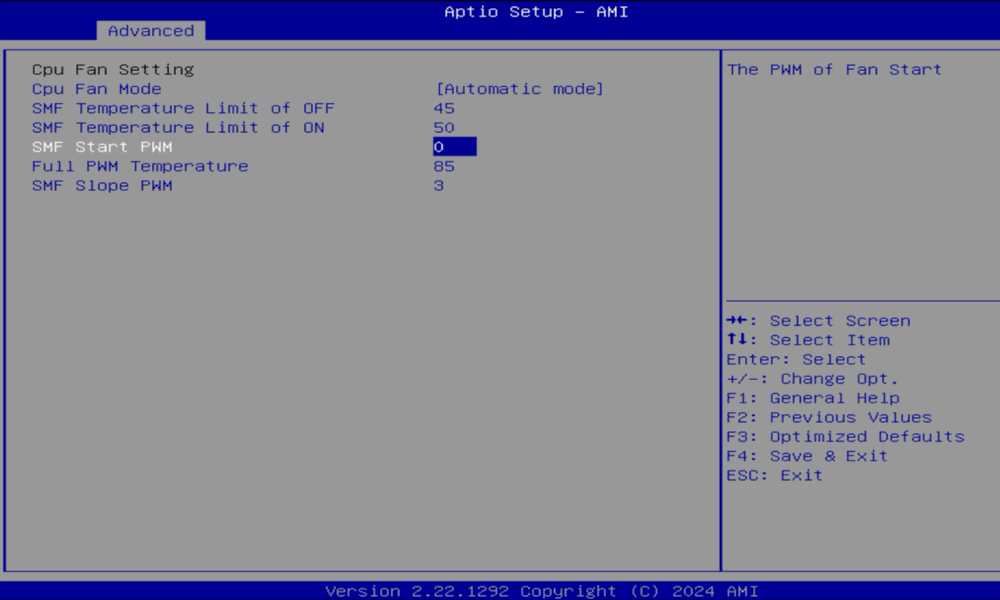Click F1: General Help
This screenshot has width=1000, height=600.
pyautogui.click(x=813, y=398)
